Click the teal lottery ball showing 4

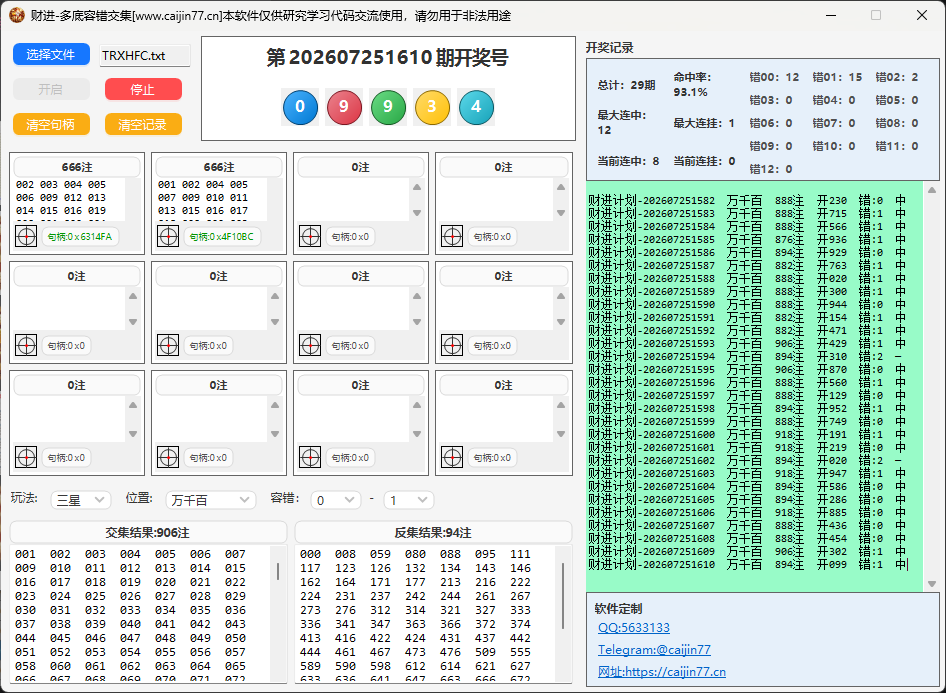476,107
